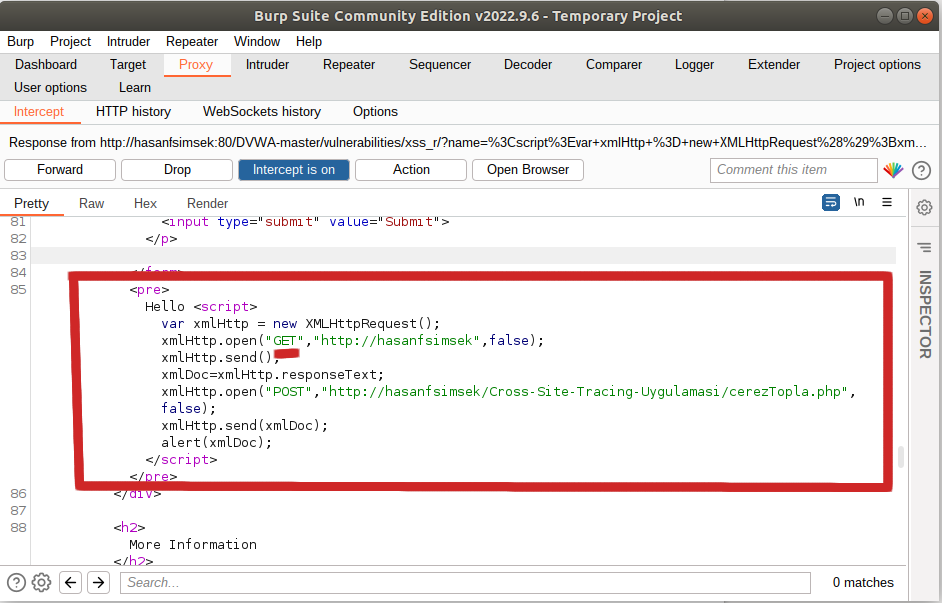The width and height of the screenshot is (942, 603).
Task: Open the Window menu
Action: click(x=257, y=41)
